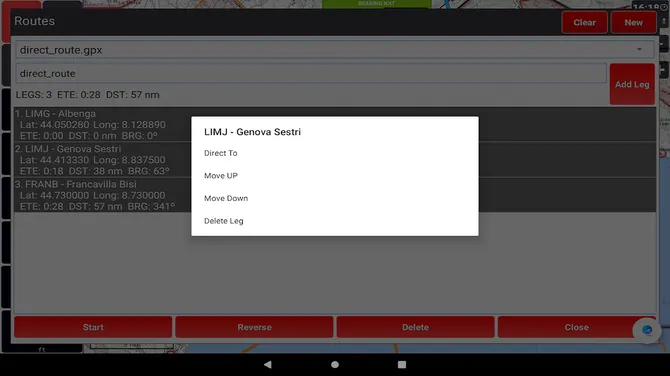The width and height of the screenshot is (670, 376).
Task: Tap the Add Leg button
Action: point(632,85)
